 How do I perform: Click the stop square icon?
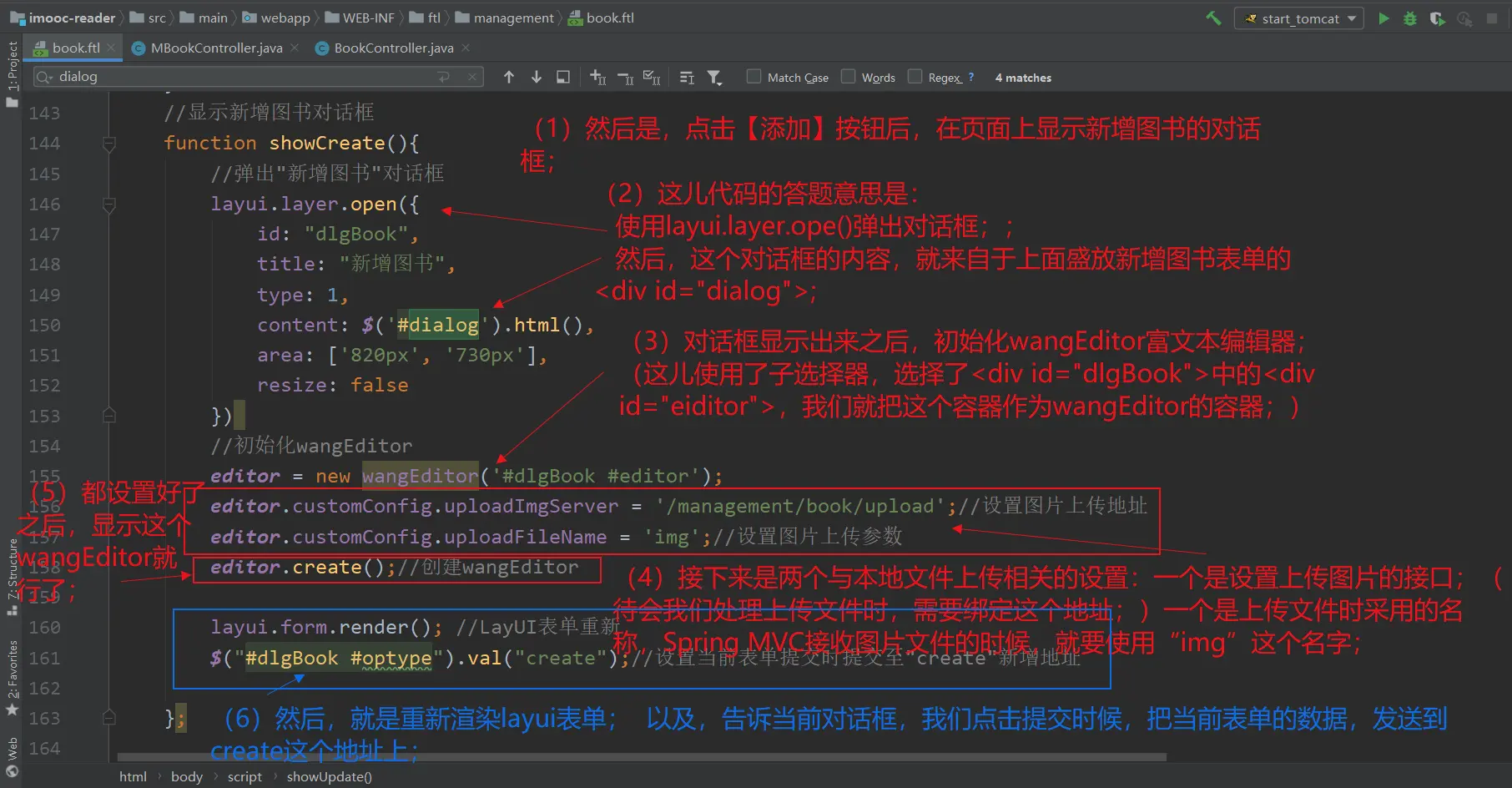(1492, 18)
